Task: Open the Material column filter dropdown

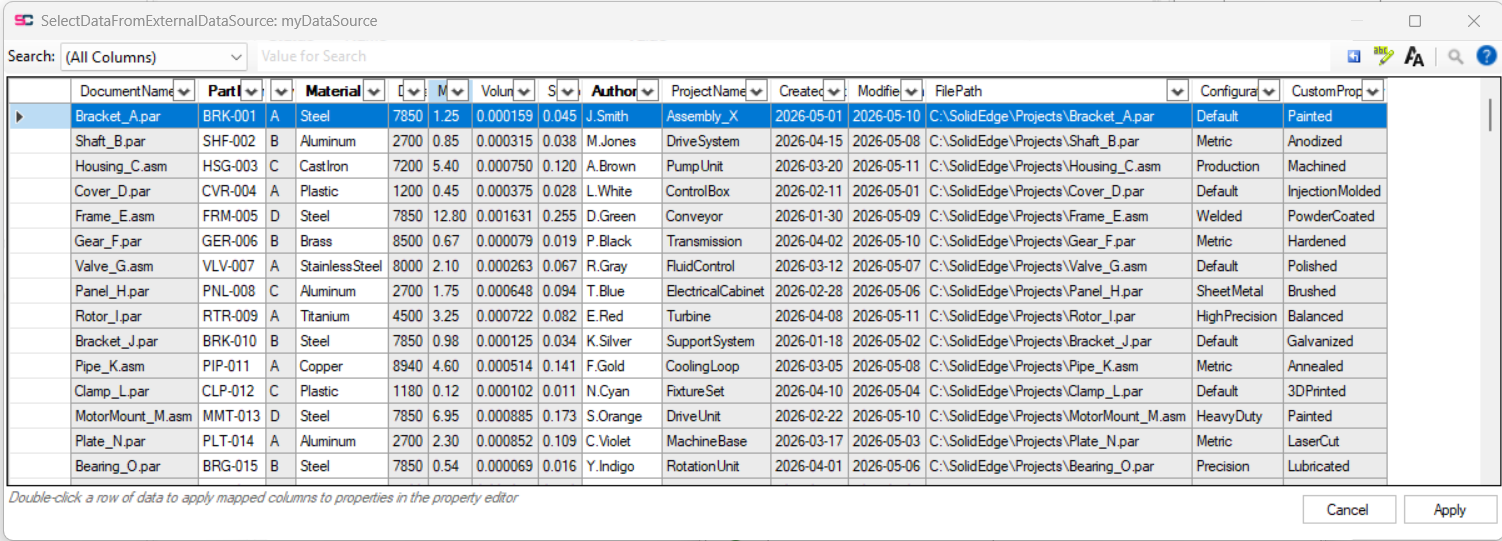Action: (373, 91)
